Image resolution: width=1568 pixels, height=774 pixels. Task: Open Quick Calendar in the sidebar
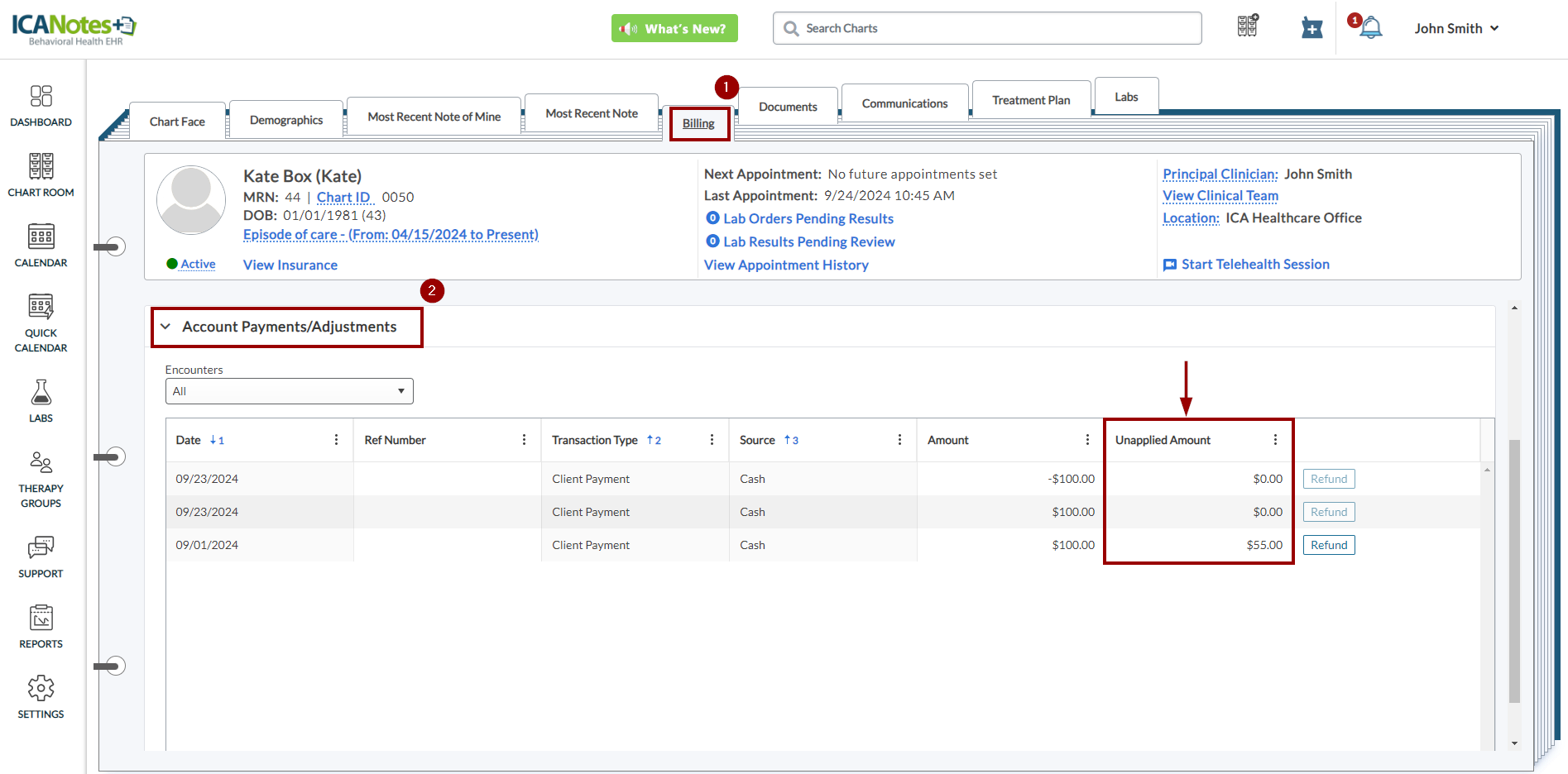pos(41,323)
